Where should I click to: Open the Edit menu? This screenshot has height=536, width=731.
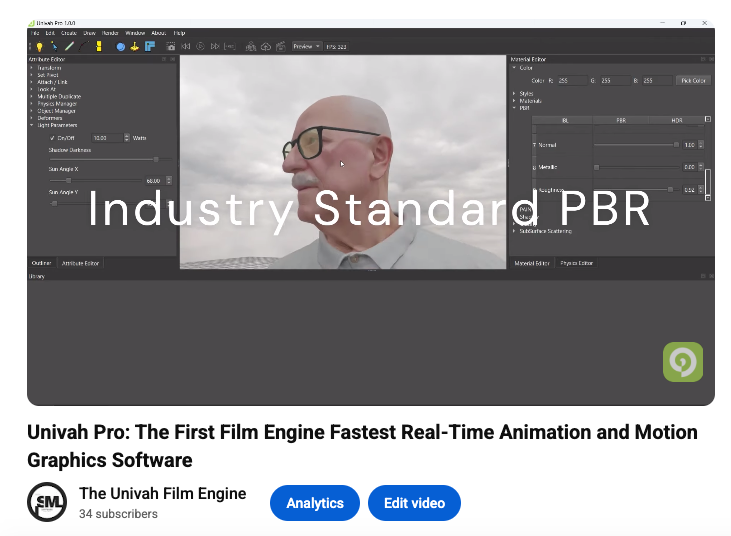(x=50, y=33)
